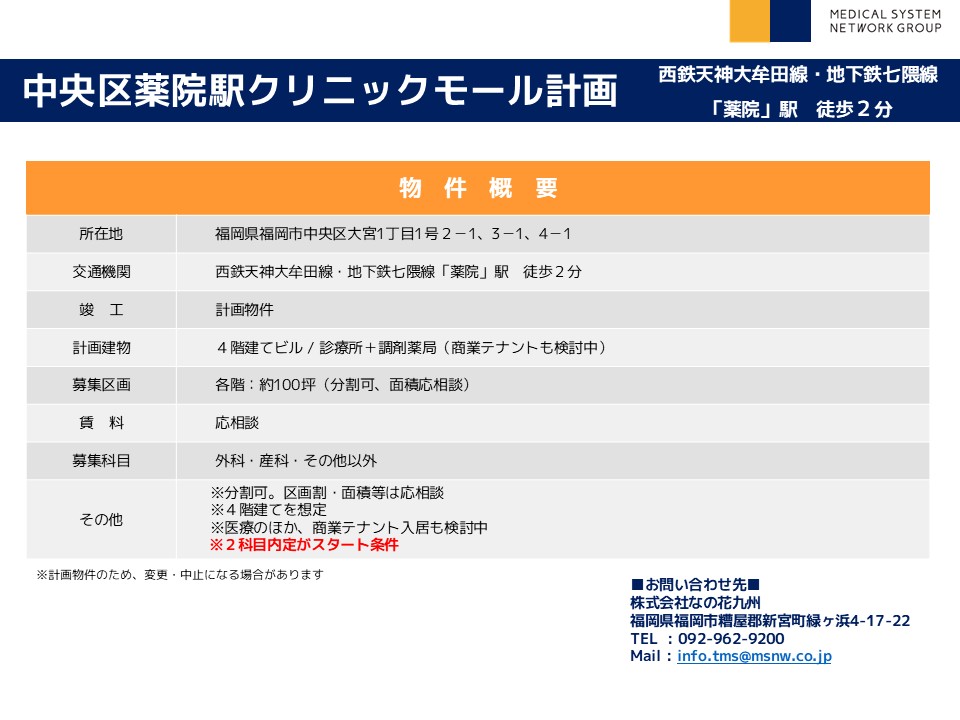Click the orange 物件概要 table header
Screen dimensions: 960x720
[x=477, y=188]
